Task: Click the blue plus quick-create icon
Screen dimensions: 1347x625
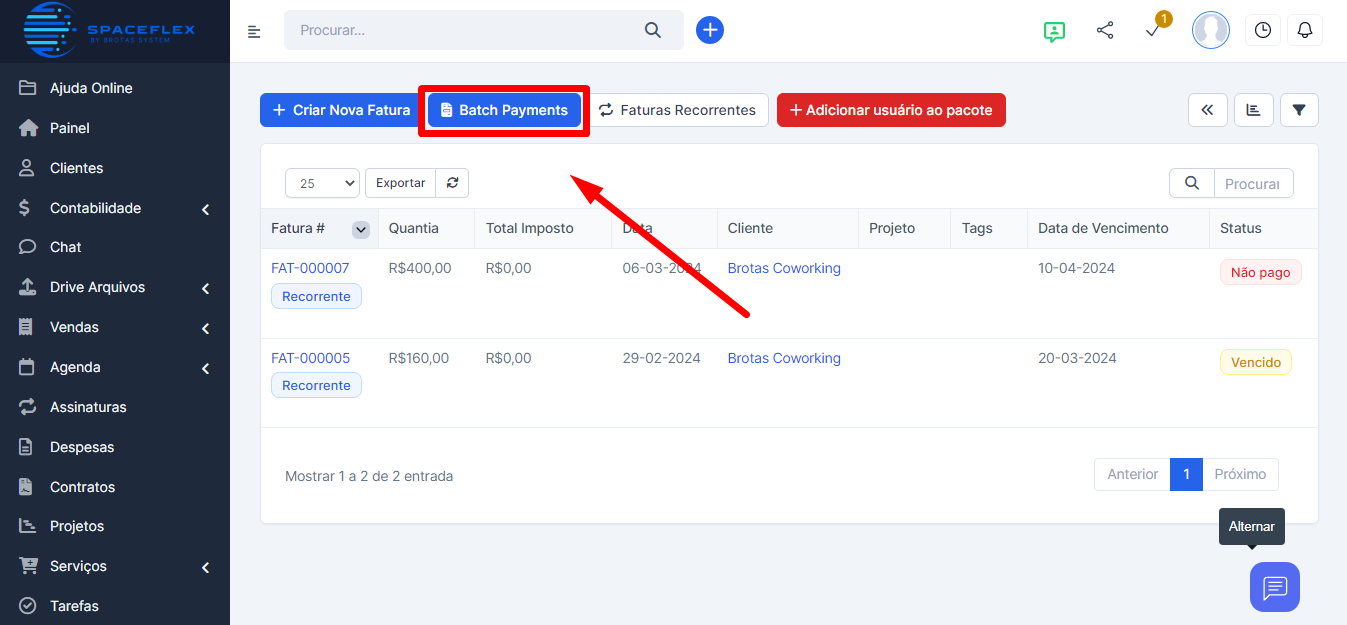Action: click(x=710, y=30)
